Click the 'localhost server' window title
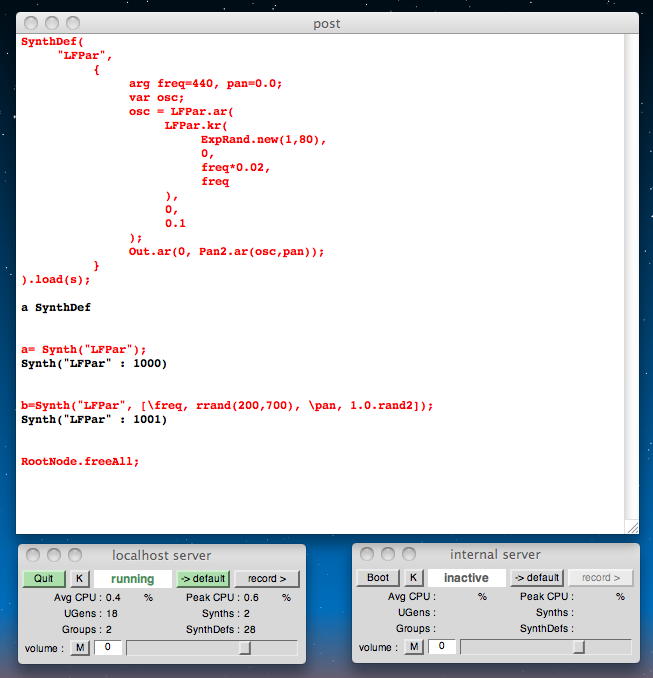Viewport: 653px width, 678px height. click(x=162, y=555)
